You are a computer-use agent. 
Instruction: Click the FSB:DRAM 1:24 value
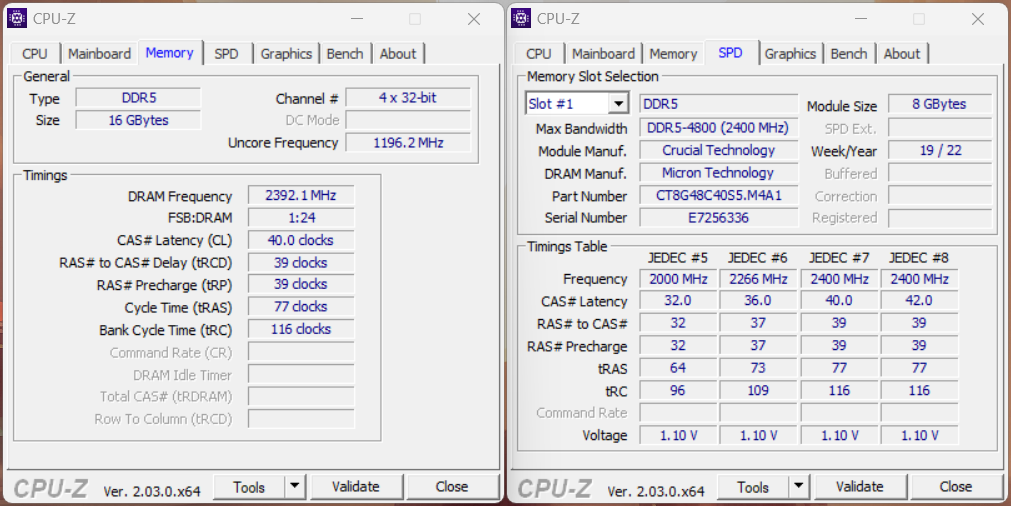pos(300,217)
